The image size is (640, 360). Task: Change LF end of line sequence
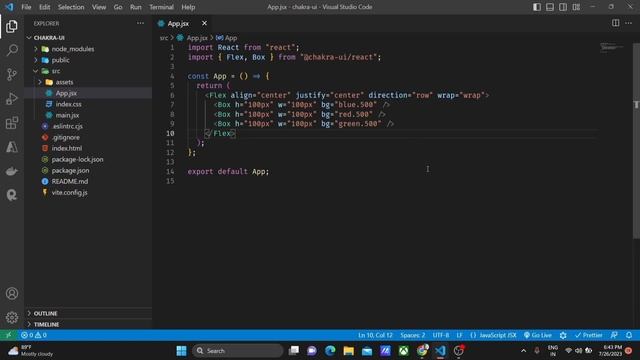tap(459, 335)
